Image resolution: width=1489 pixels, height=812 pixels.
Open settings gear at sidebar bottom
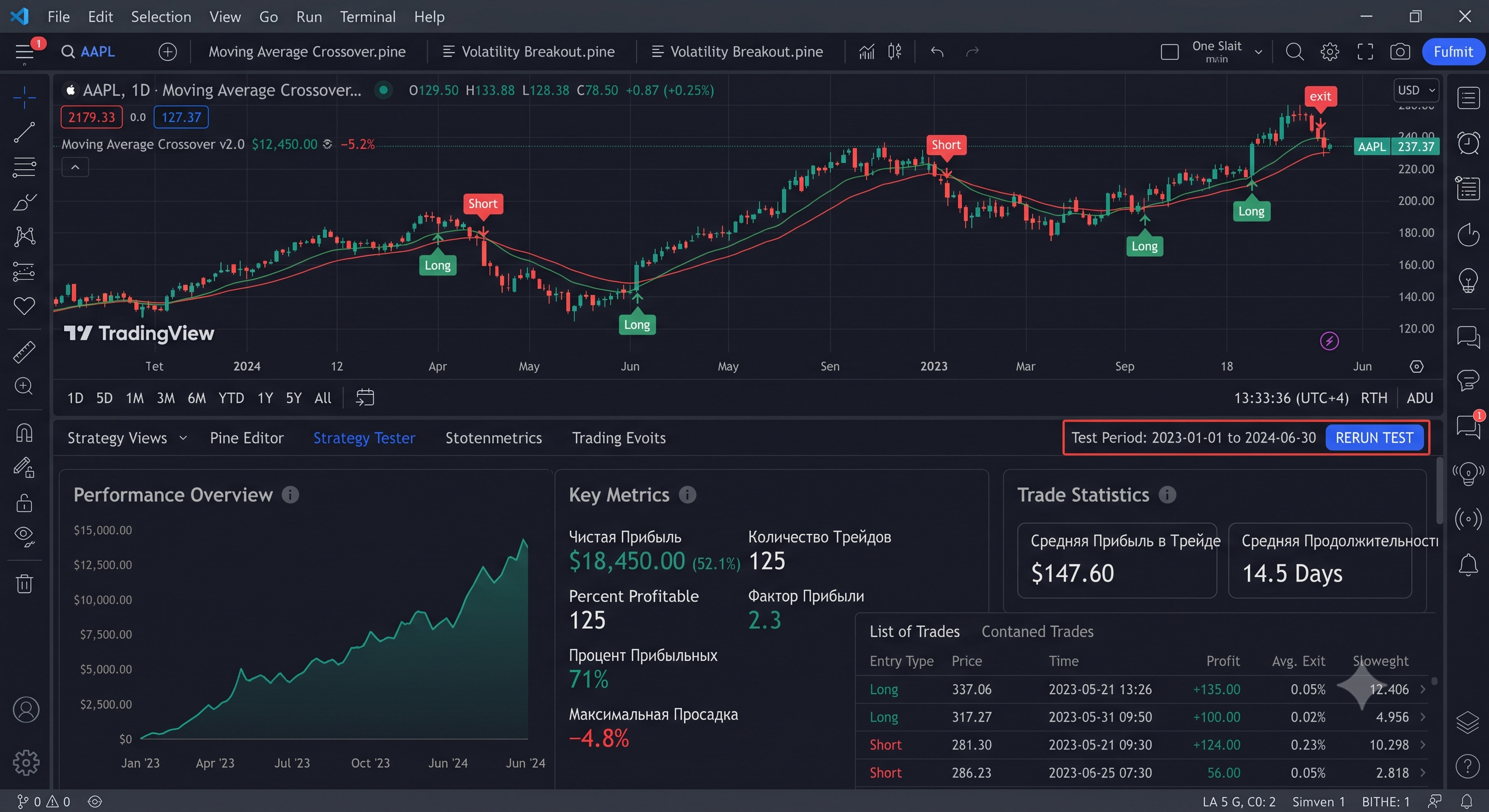click(26, 763)
